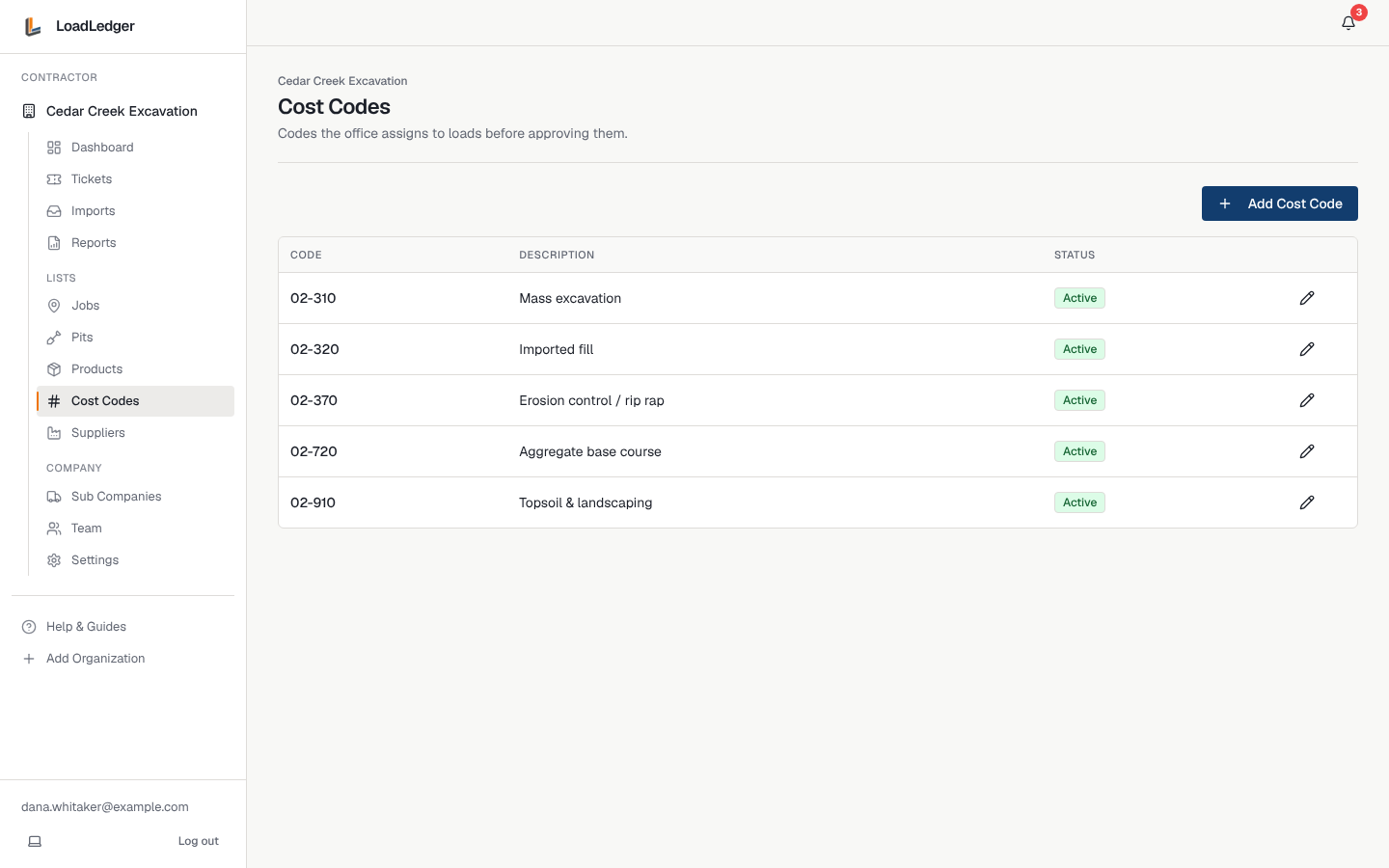
Task: Click Erosion control / rip rap text
Action: tap(591, 400)
